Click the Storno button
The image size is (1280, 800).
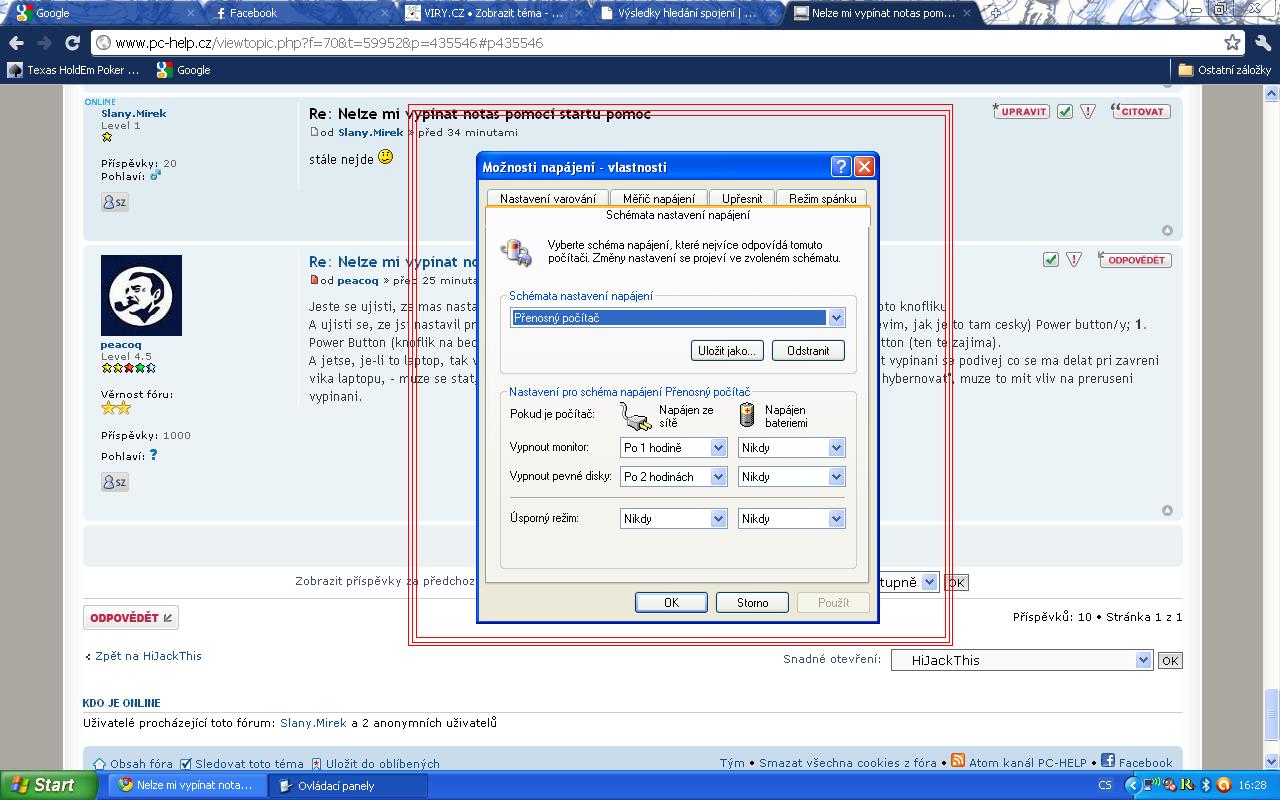(753, 602)
